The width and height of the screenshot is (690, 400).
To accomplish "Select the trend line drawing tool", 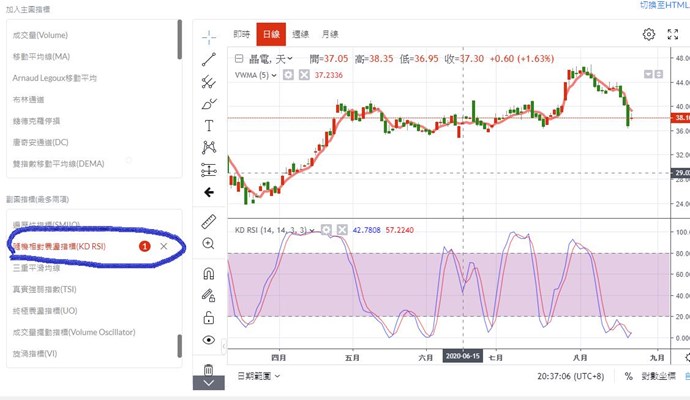I will click(x=209, y=58).
